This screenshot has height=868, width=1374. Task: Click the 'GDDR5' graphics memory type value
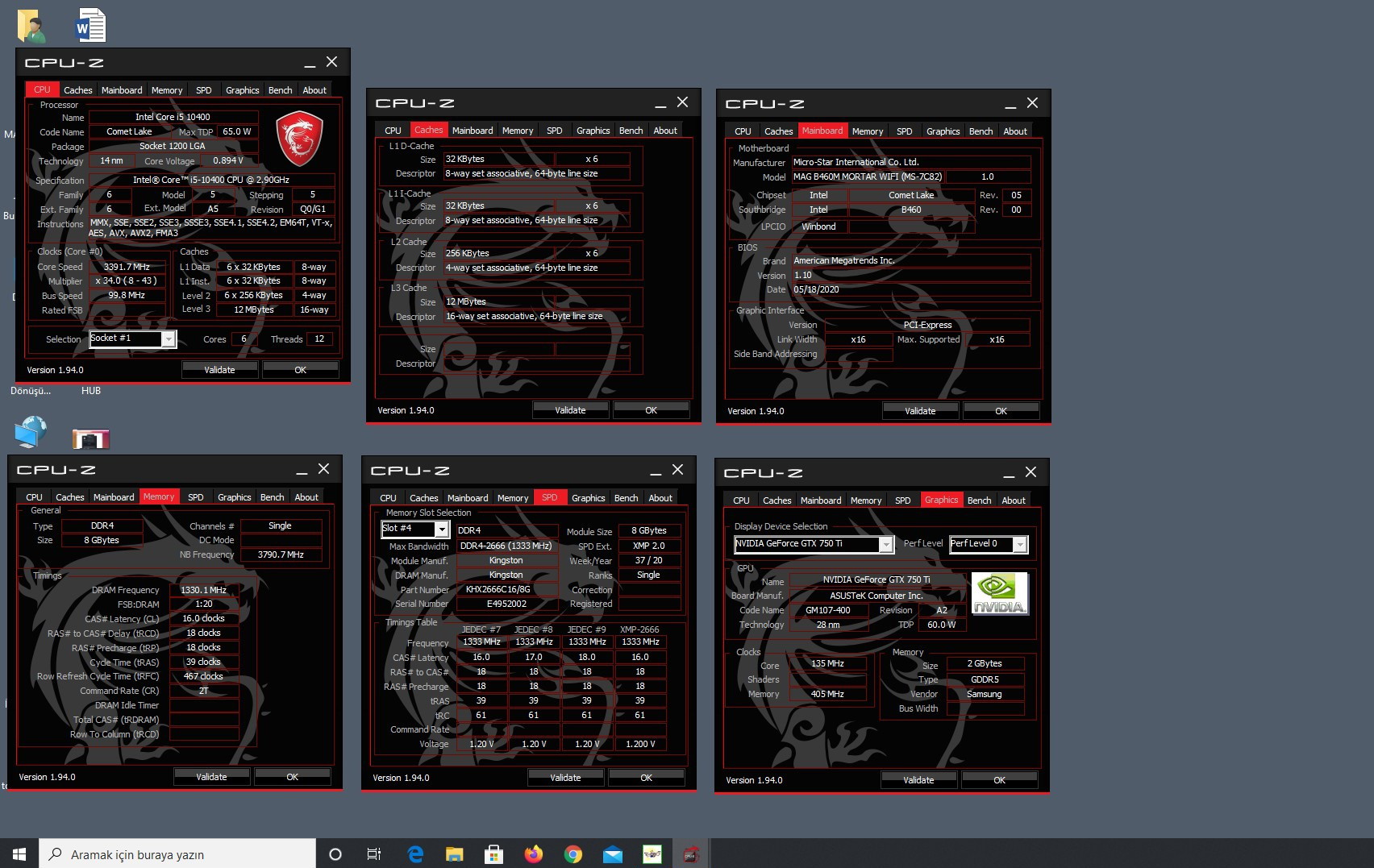click(985, 679)
